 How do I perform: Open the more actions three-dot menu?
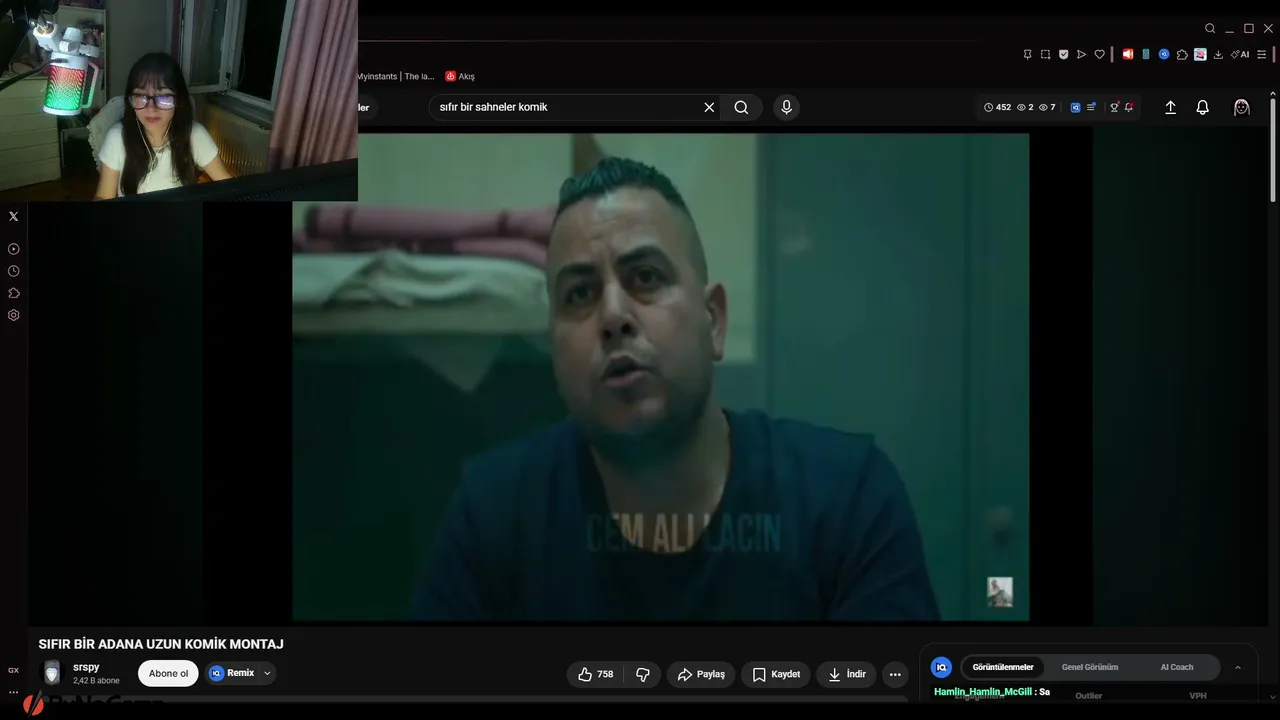click(895, 674)
